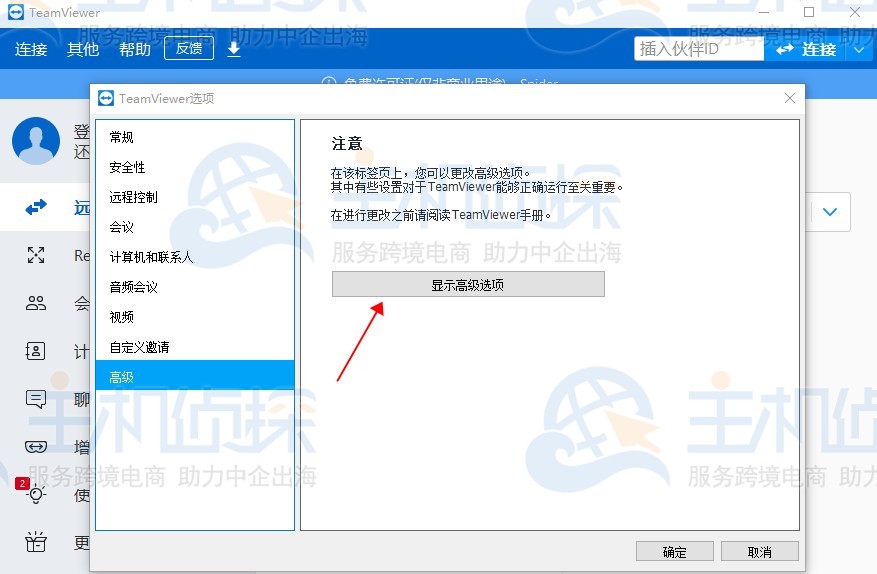Select the 会议 options category
Screen dimensions: 877x574
(195, 227)
